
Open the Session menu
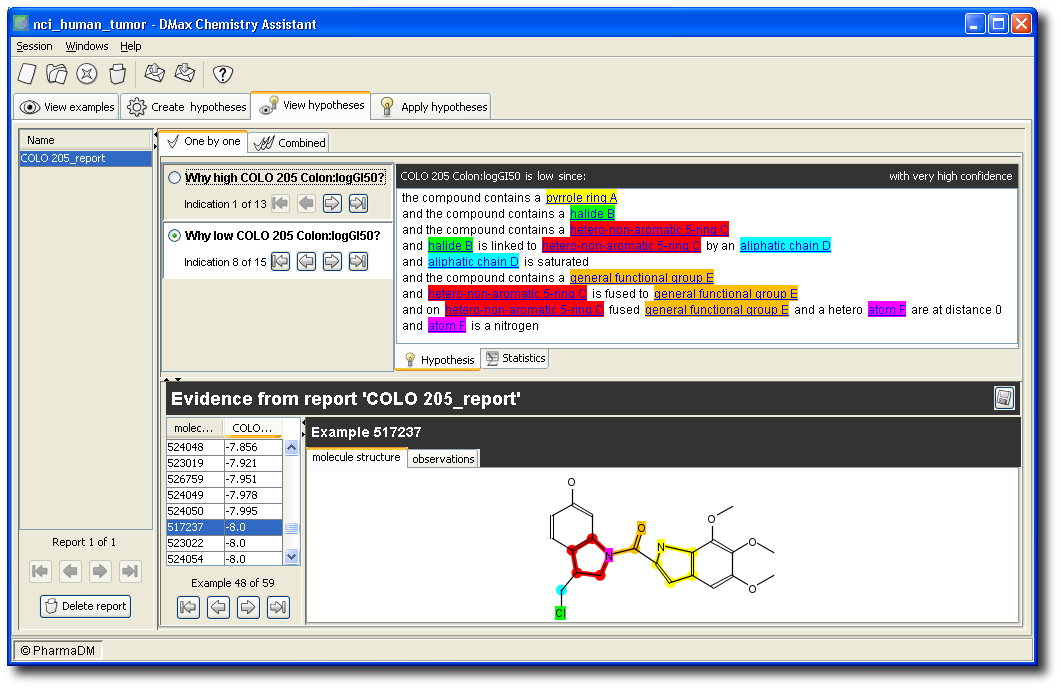click(34, 46)
